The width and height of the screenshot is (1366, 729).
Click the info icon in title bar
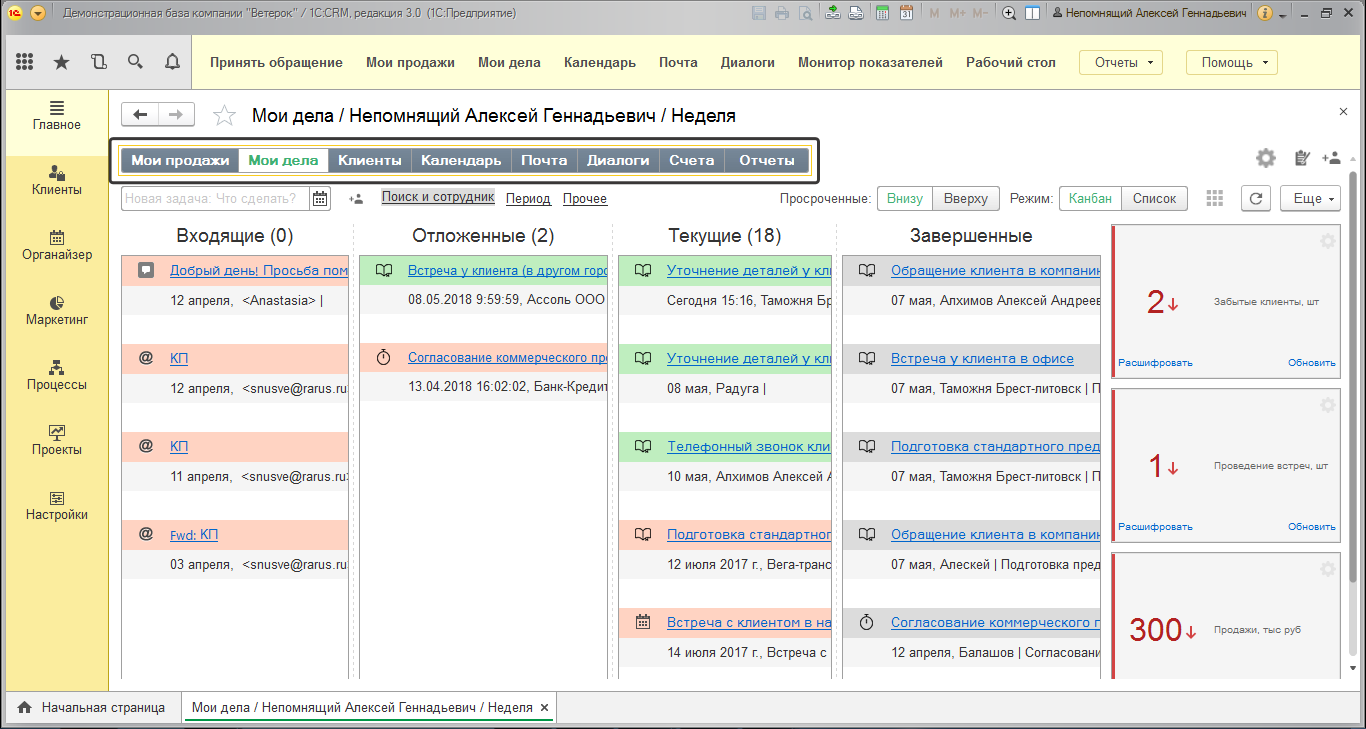pos(1265,13)
